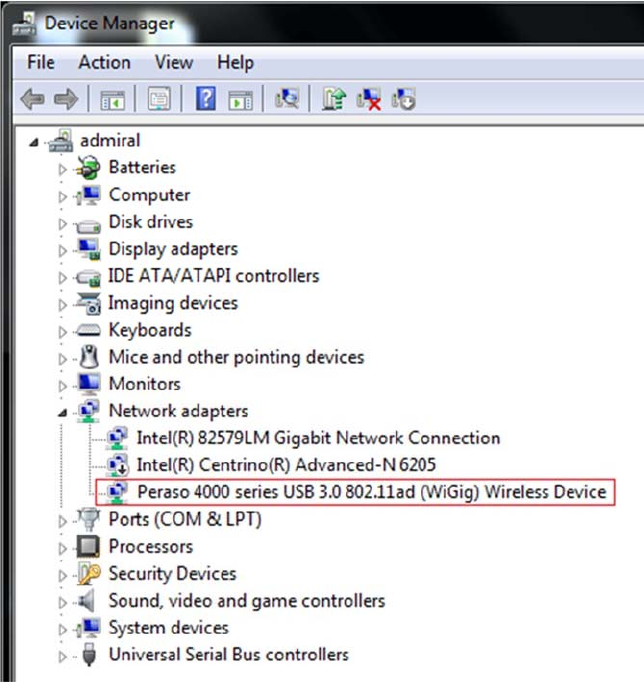Screen dimensions: 644x682
Task: Toggle the Show/Hide Action Pane toolbar icon
Action: 240,100
